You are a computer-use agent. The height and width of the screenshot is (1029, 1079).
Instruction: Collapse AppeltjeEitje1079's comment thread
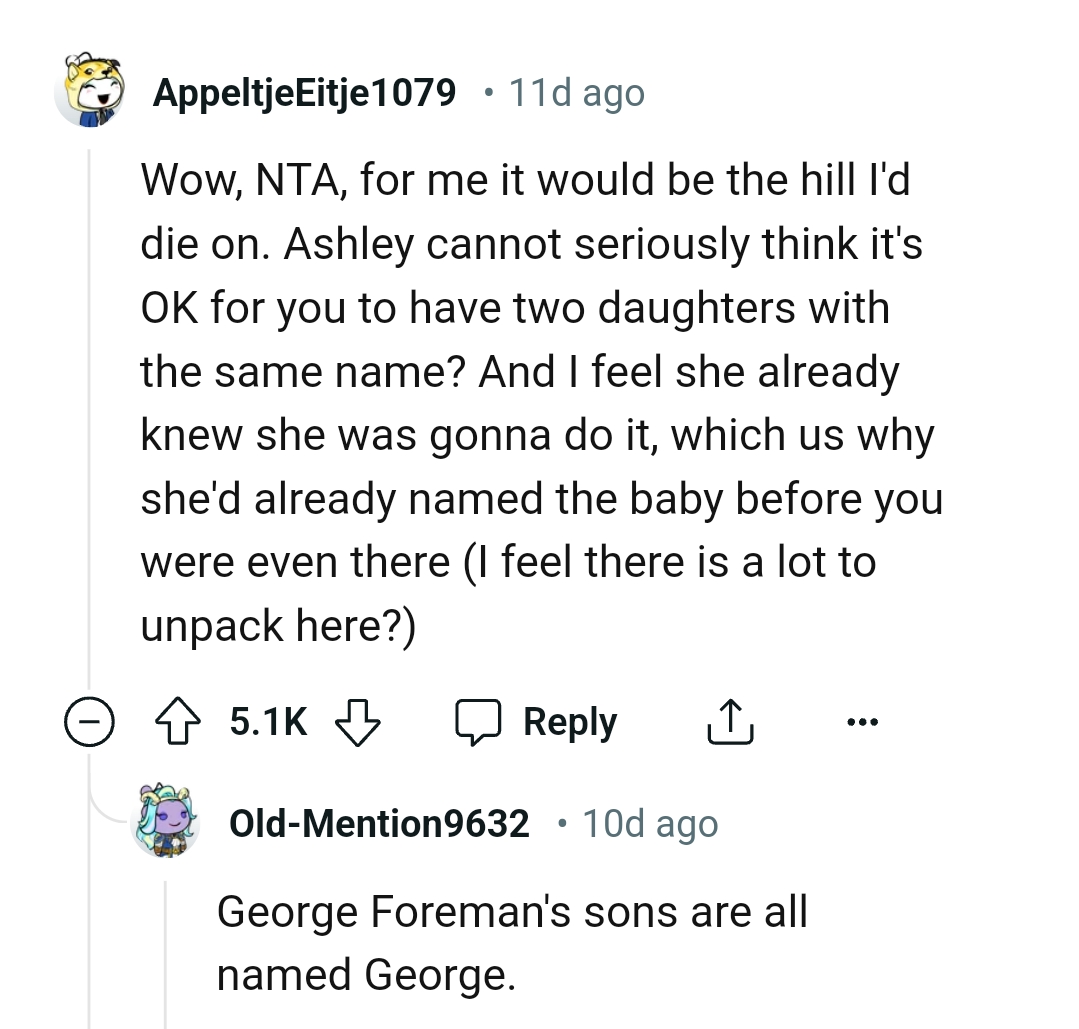[x=89, y=720]
